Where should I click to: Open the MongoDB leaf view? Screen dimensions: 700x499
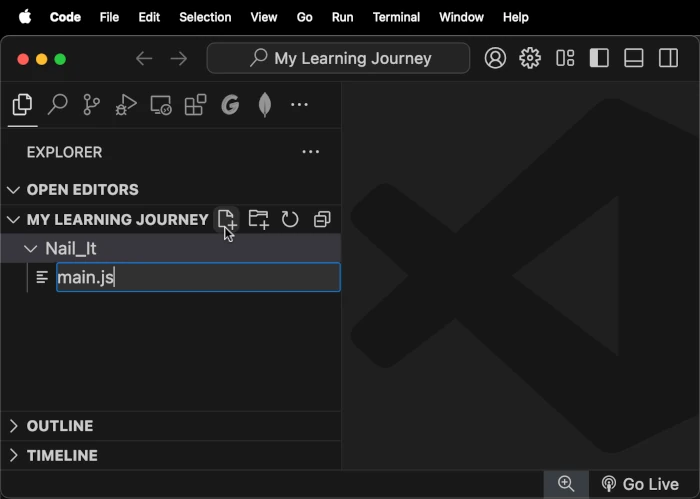tap(265, 105)
